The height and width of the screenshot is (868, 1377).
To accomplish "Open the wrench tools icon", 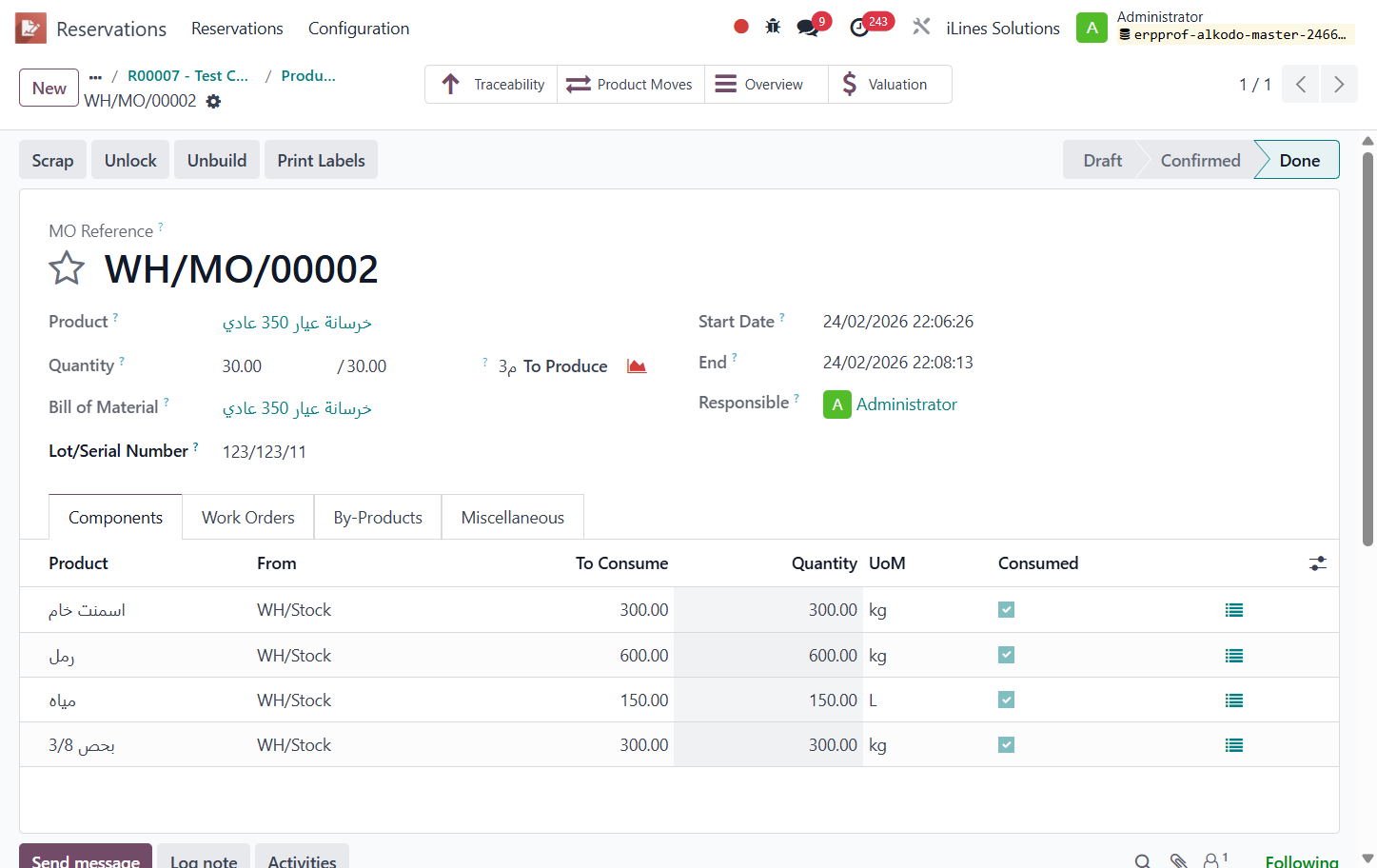I will point(921,27).
